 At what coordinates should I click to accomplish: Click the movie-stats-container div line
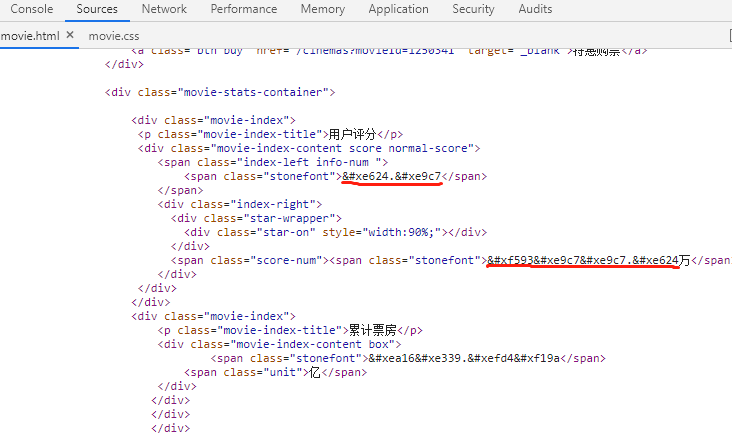(x=220, y=92)
